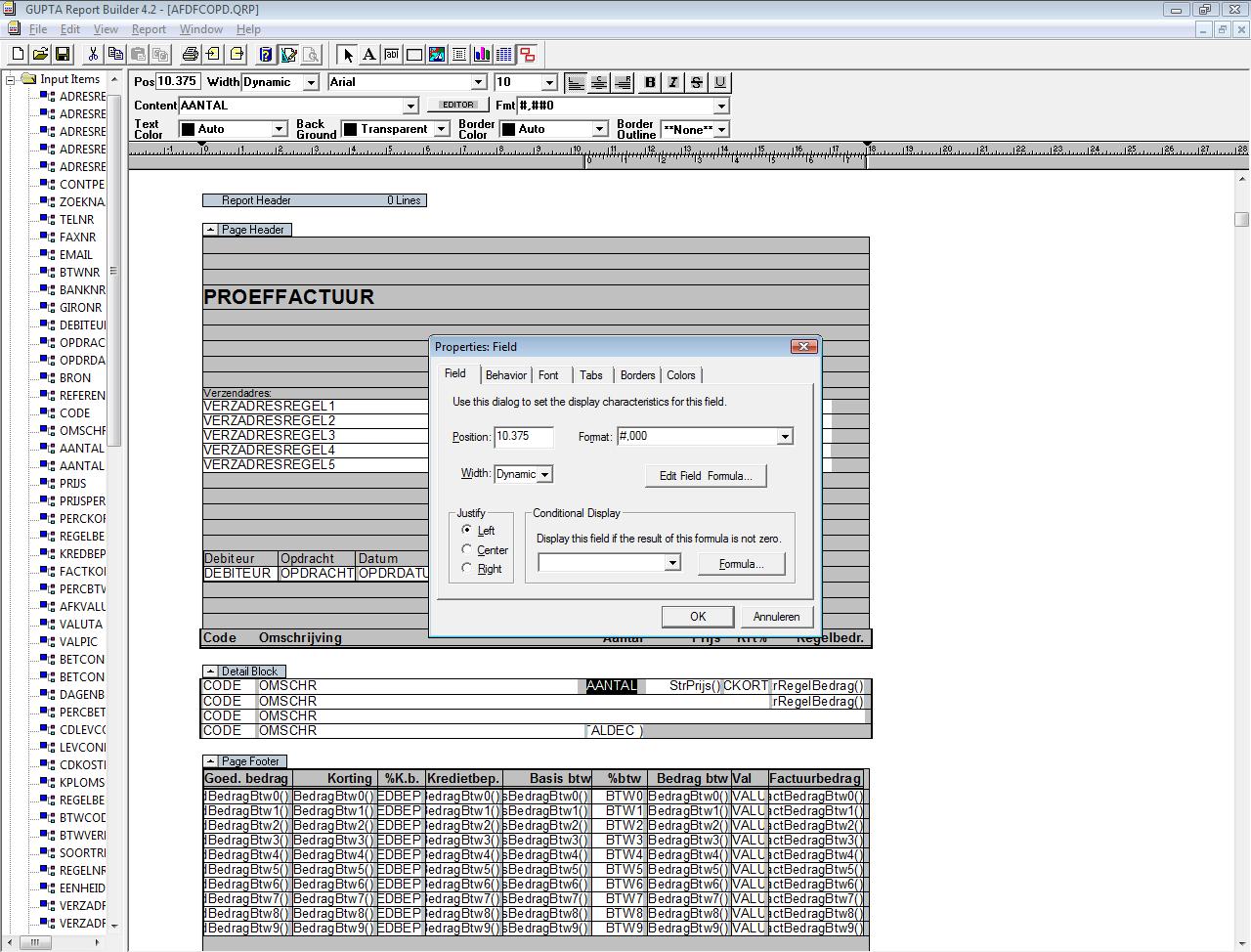
Task: Open the Edit menu
Action: pyautogui.click(x=70, y=29)
